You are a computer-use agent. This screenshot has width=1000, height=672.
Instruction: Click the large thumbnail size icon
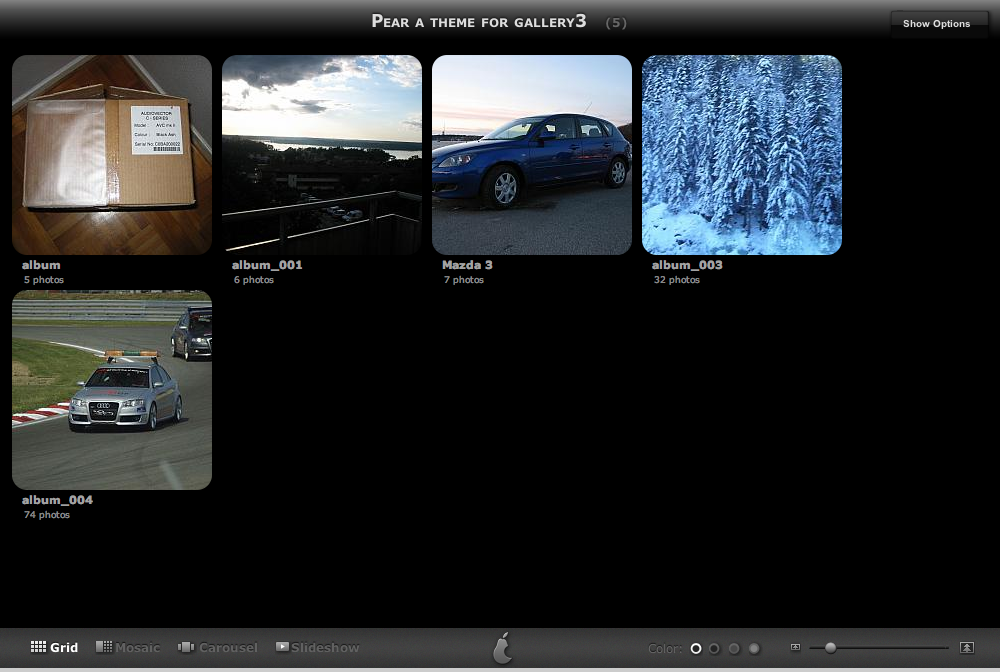[967, 648]
